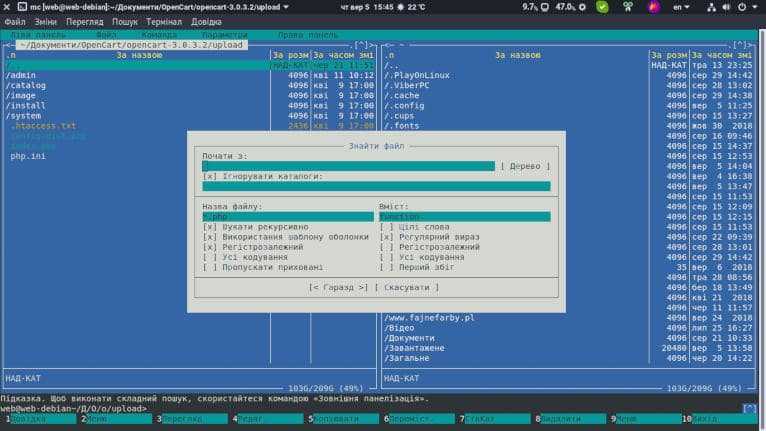Click the 47.0% memory usage indicator
Viewport: 766px width, 431px height.
pyautogui.click(x=571, y=7)
